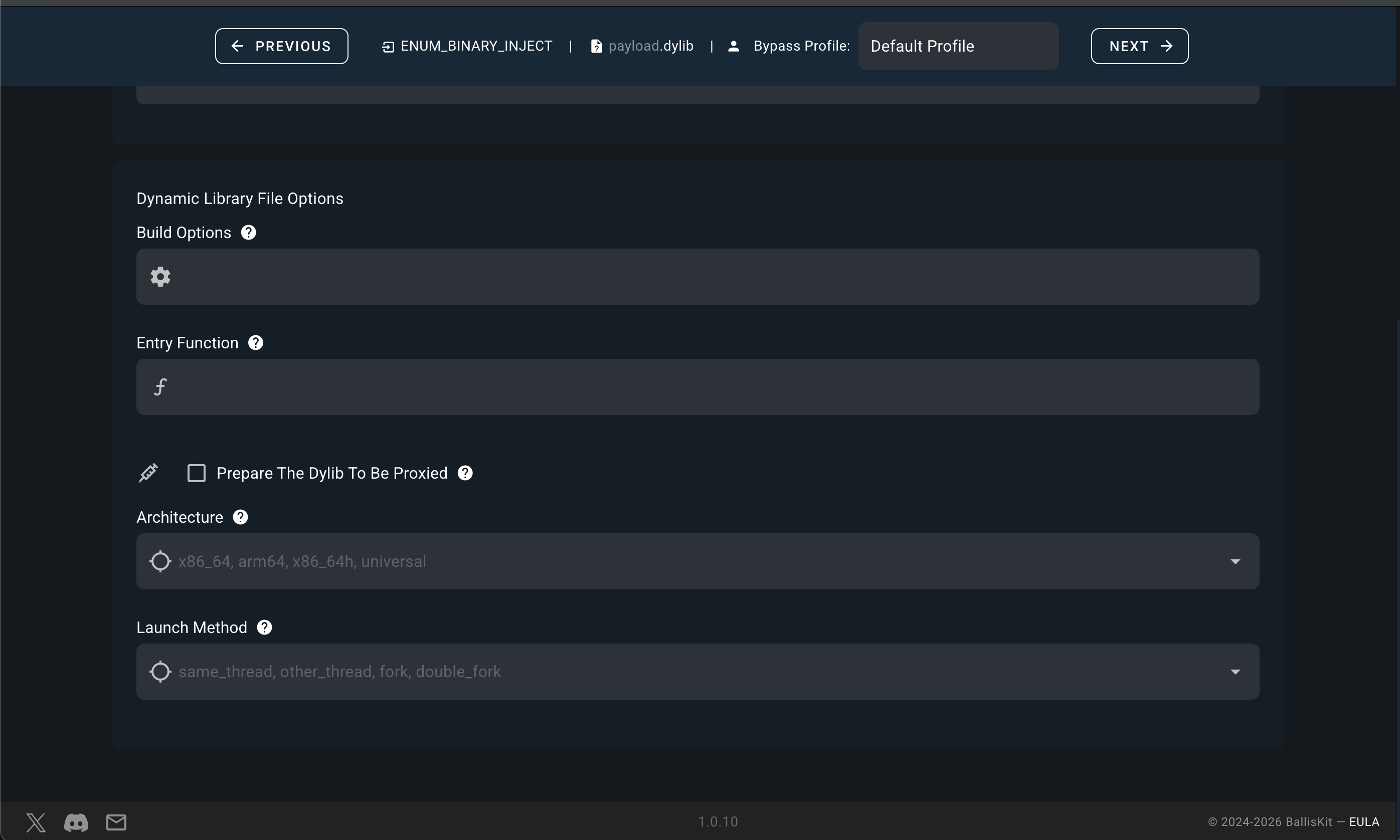Enable Prepare The Dylib To Be Proxied
The height and width of the screenshot is (840, 1400).
click(197, 473)
